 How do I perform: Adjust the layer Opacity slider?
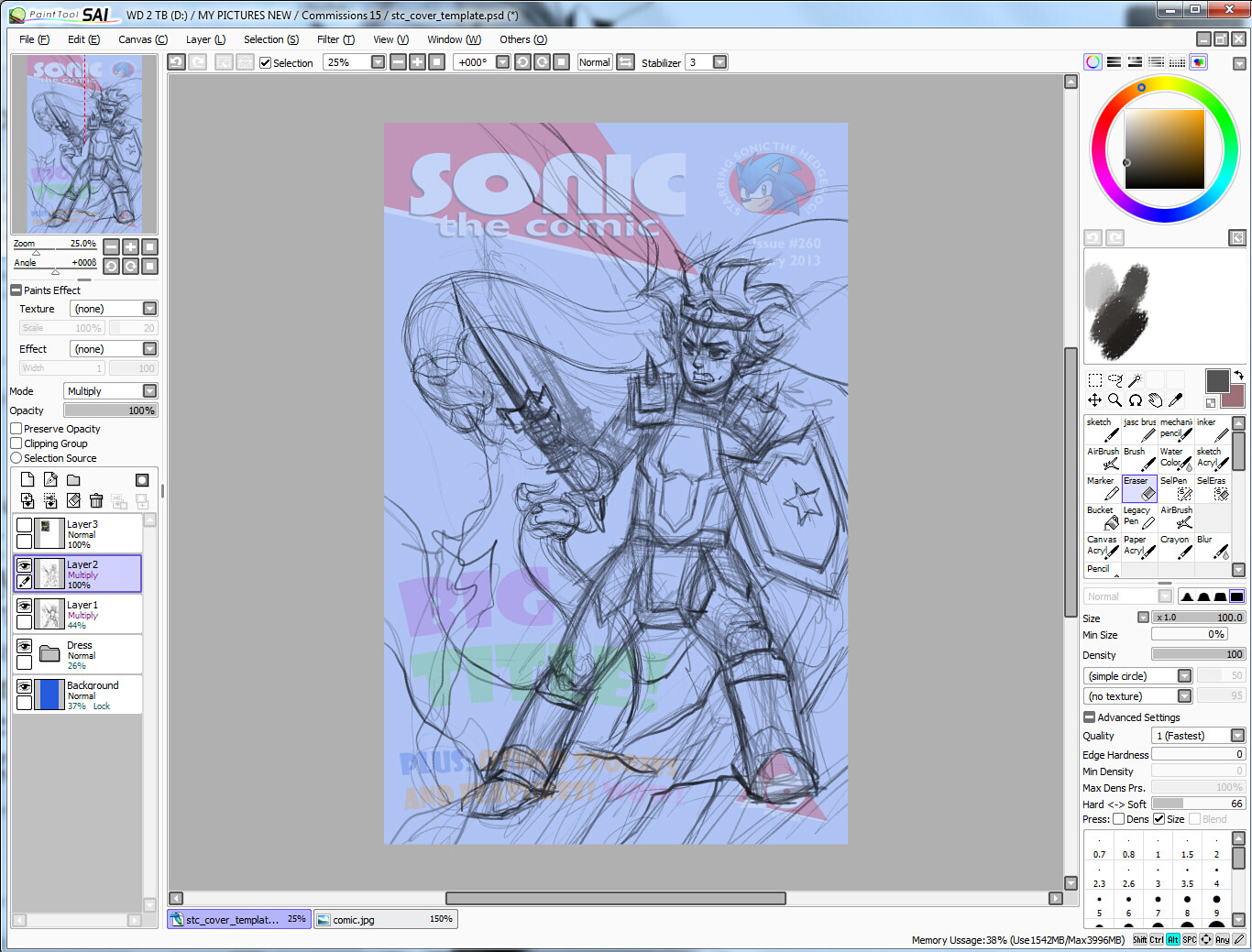[111, 410]
